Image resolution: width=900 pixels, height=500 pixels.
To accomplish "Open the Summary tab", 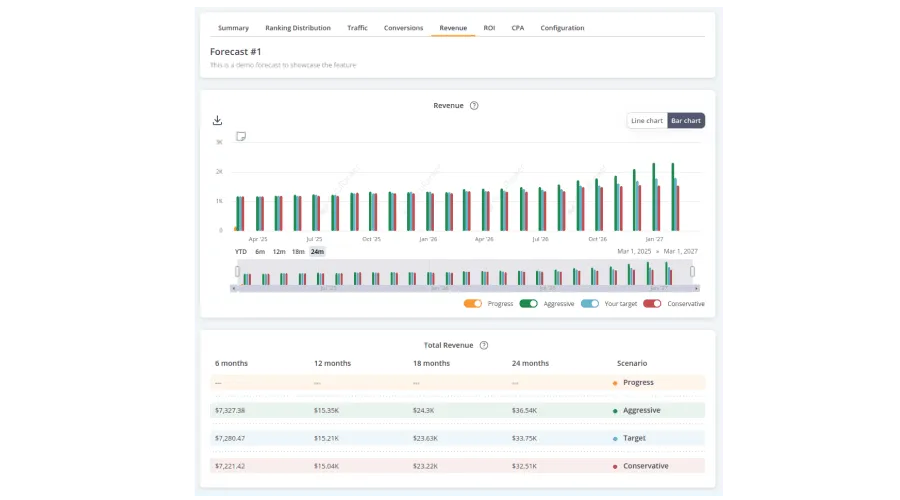I will 233,28.
